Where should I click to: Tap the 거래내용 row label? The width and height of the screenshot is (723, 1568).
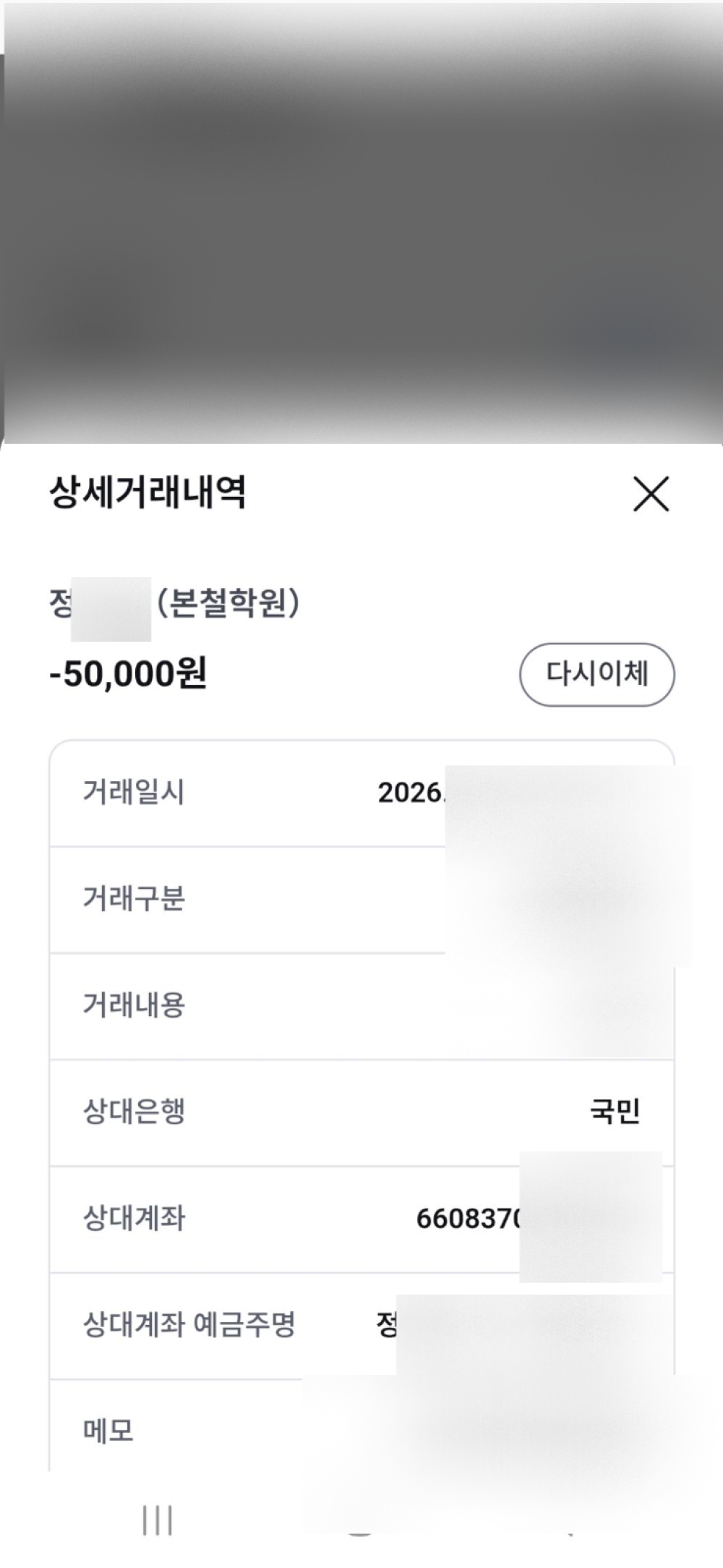pyautogui.click(x=134, y=1005)
